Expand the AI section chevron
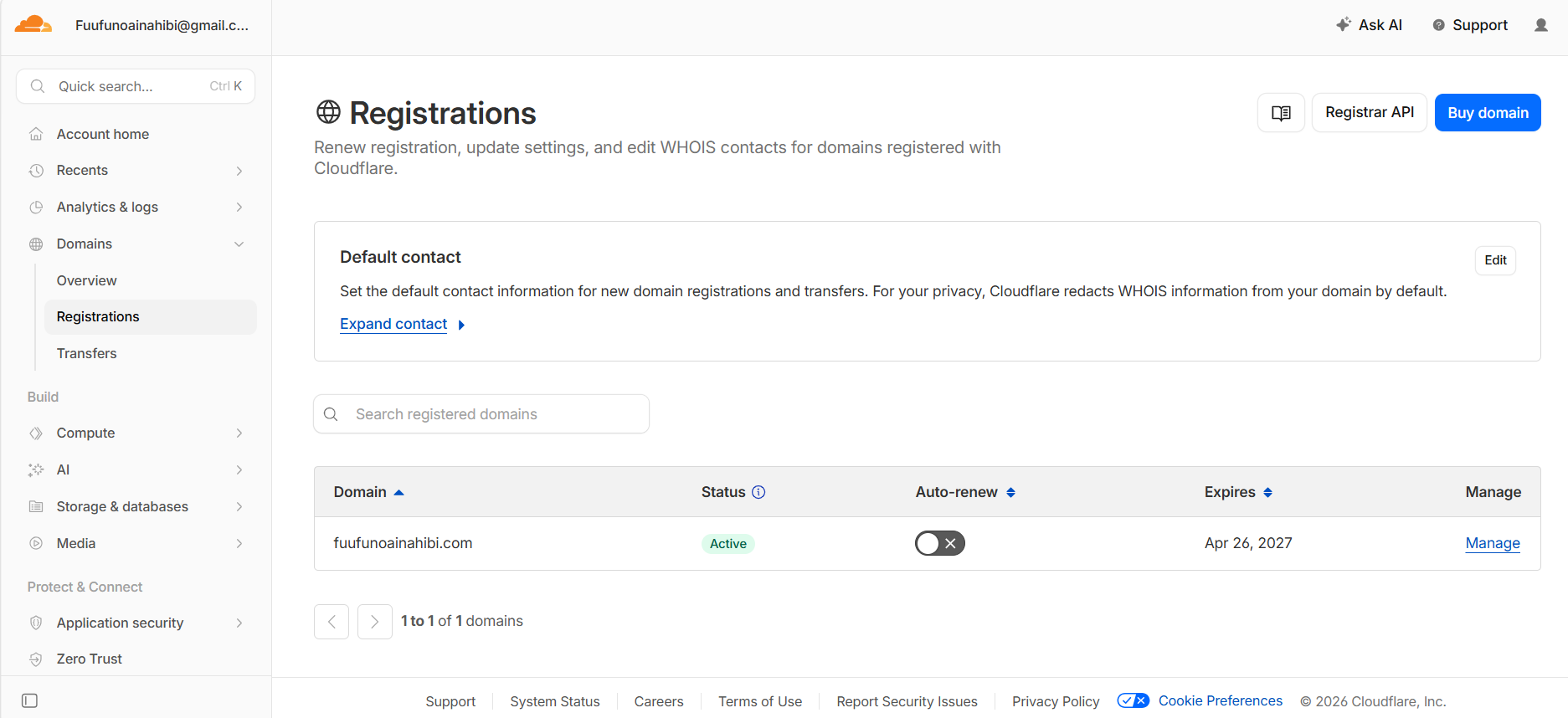 click(x=239, y=470)
